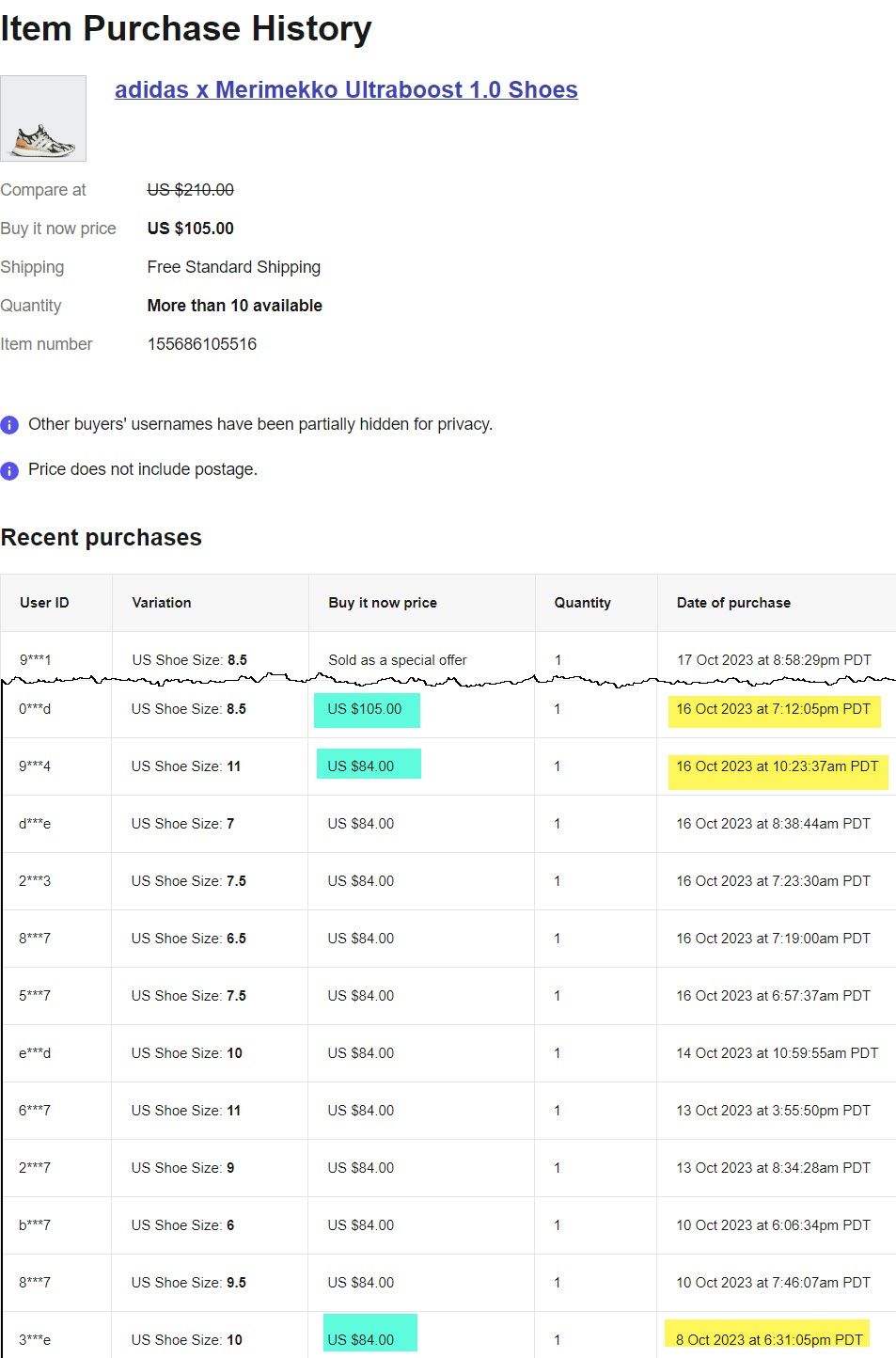896x1358 pixels.
Task: Select More than 10 available text
Action: [235, 306]
